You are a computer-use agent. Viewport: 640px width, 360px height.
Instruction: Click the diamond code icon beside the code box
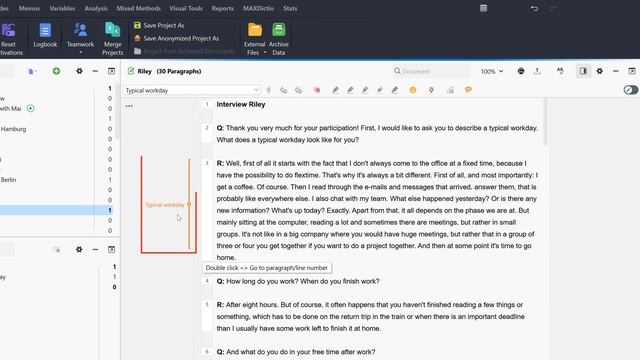point(269,90)
